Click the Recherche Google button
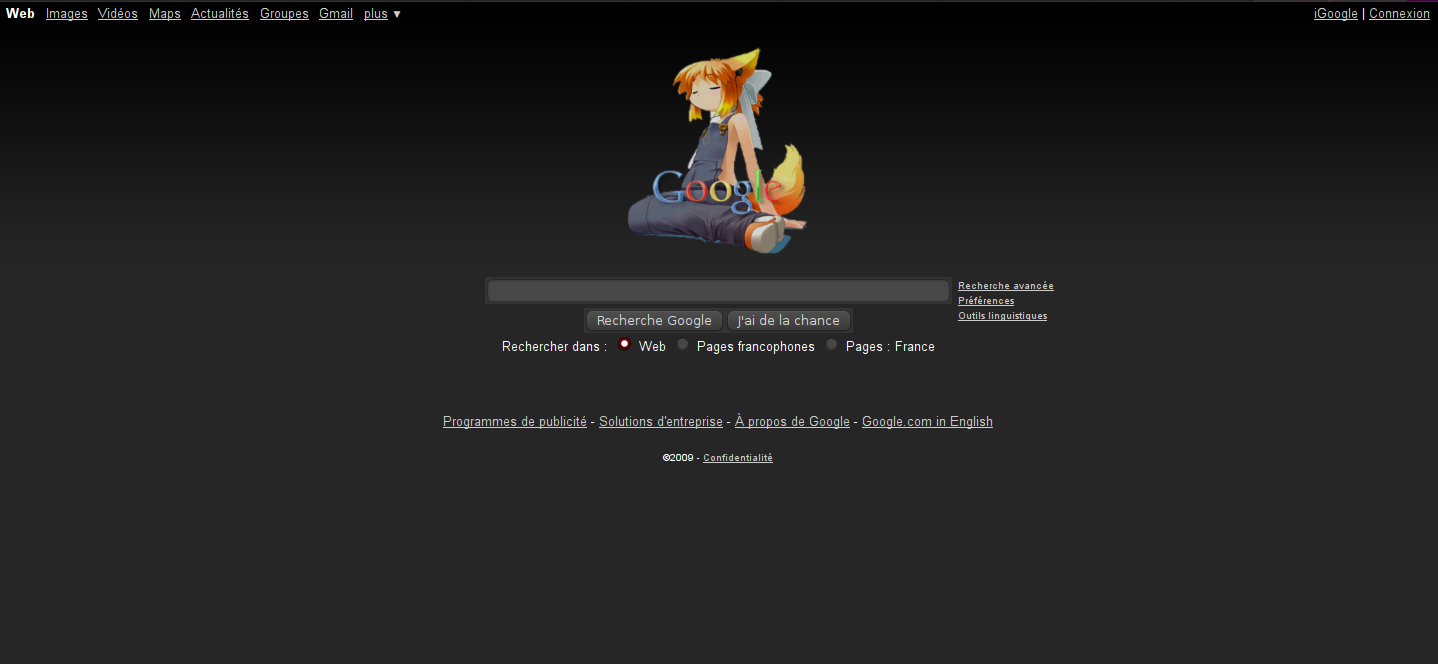 tap(654, 321)
